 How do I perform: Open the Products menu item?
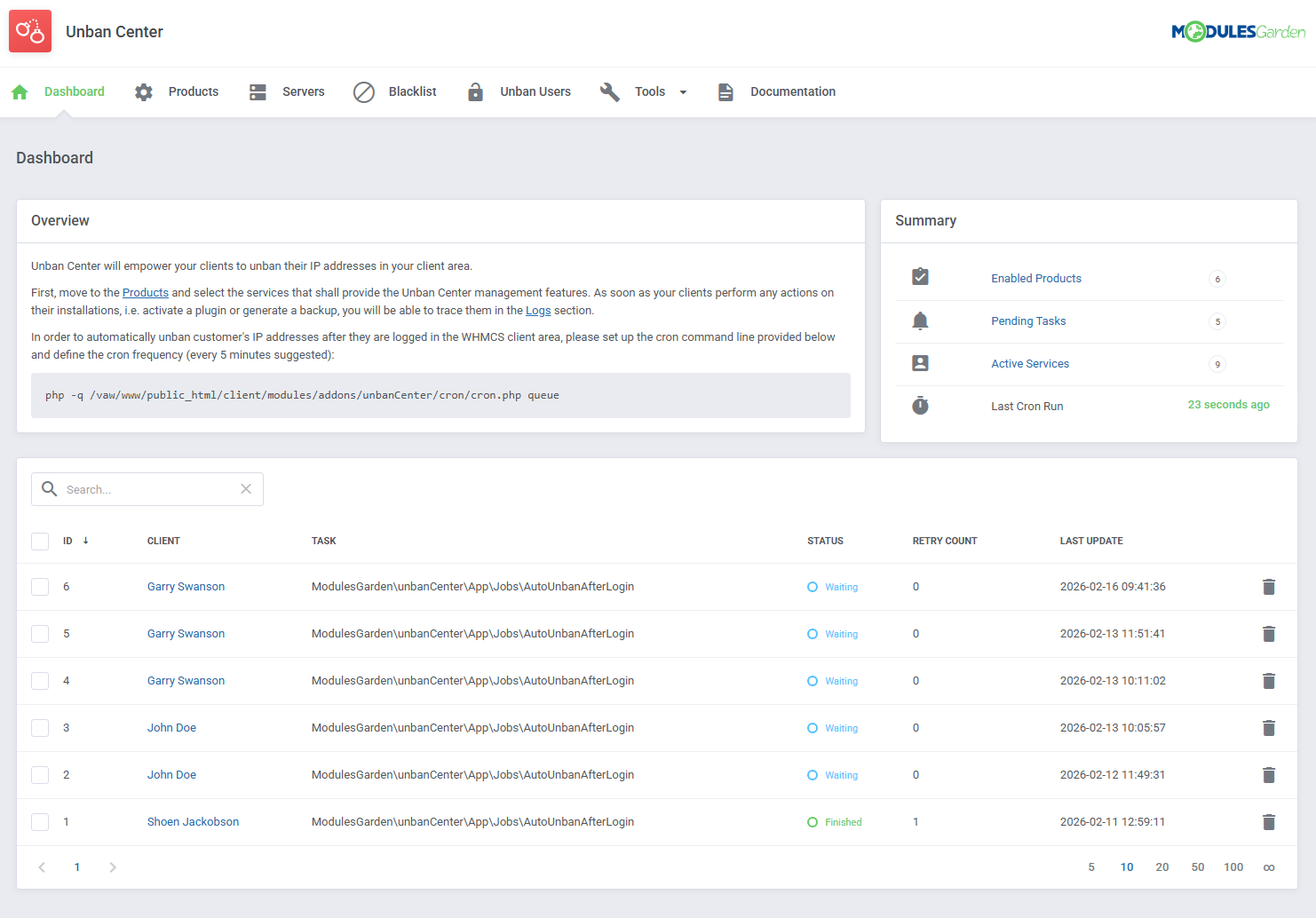point(194,92)
